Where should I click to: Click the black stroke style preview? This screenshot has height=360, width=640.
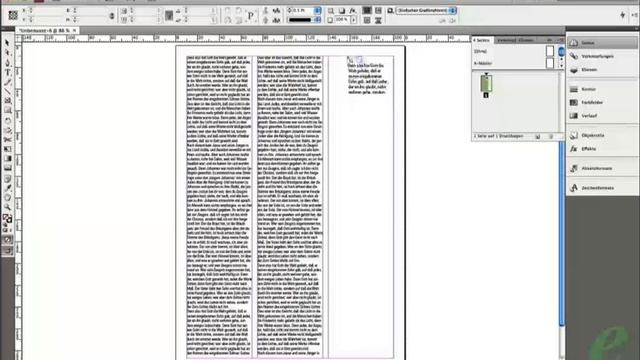pos(300,20)
